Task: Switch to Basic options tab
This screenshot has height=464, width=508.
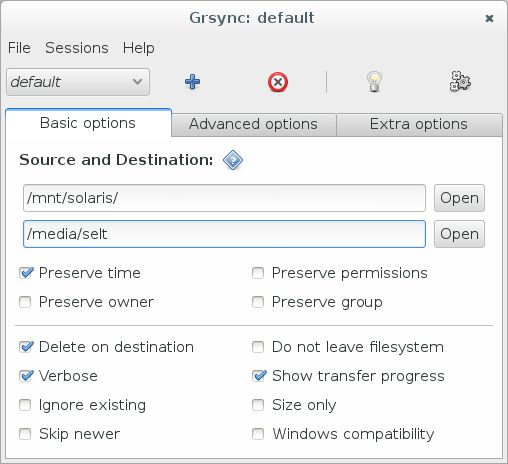Action: [88, 123]
